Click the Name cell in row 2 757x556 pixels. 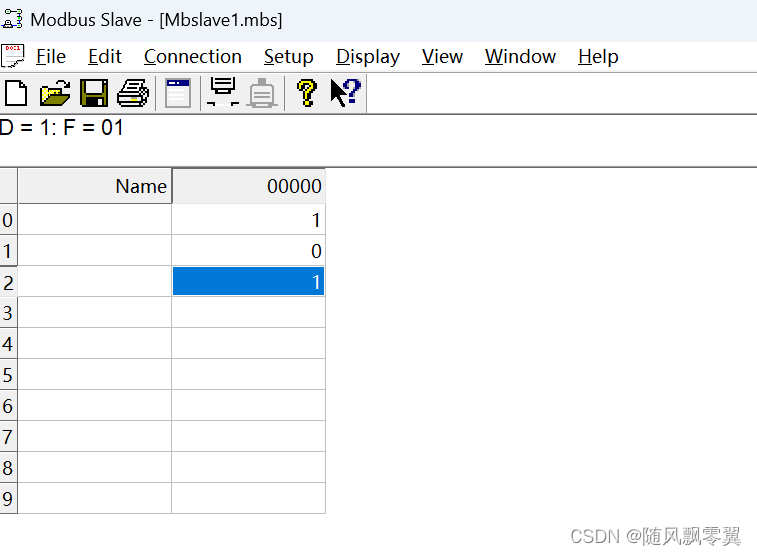95,281
